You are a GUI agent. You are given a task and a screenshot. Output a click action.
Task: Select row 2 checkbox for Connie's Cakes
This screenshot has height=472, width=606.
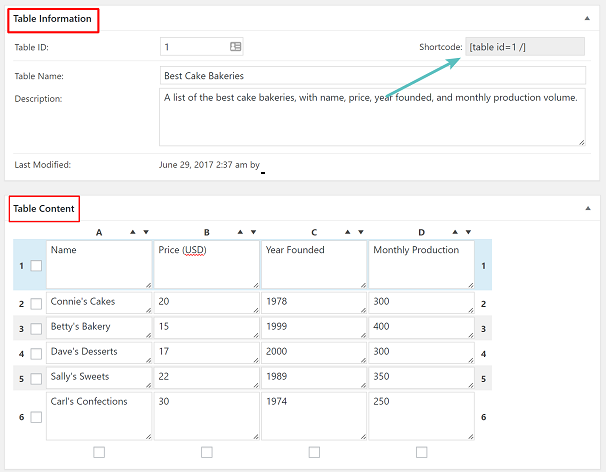(x=36, y=303)
